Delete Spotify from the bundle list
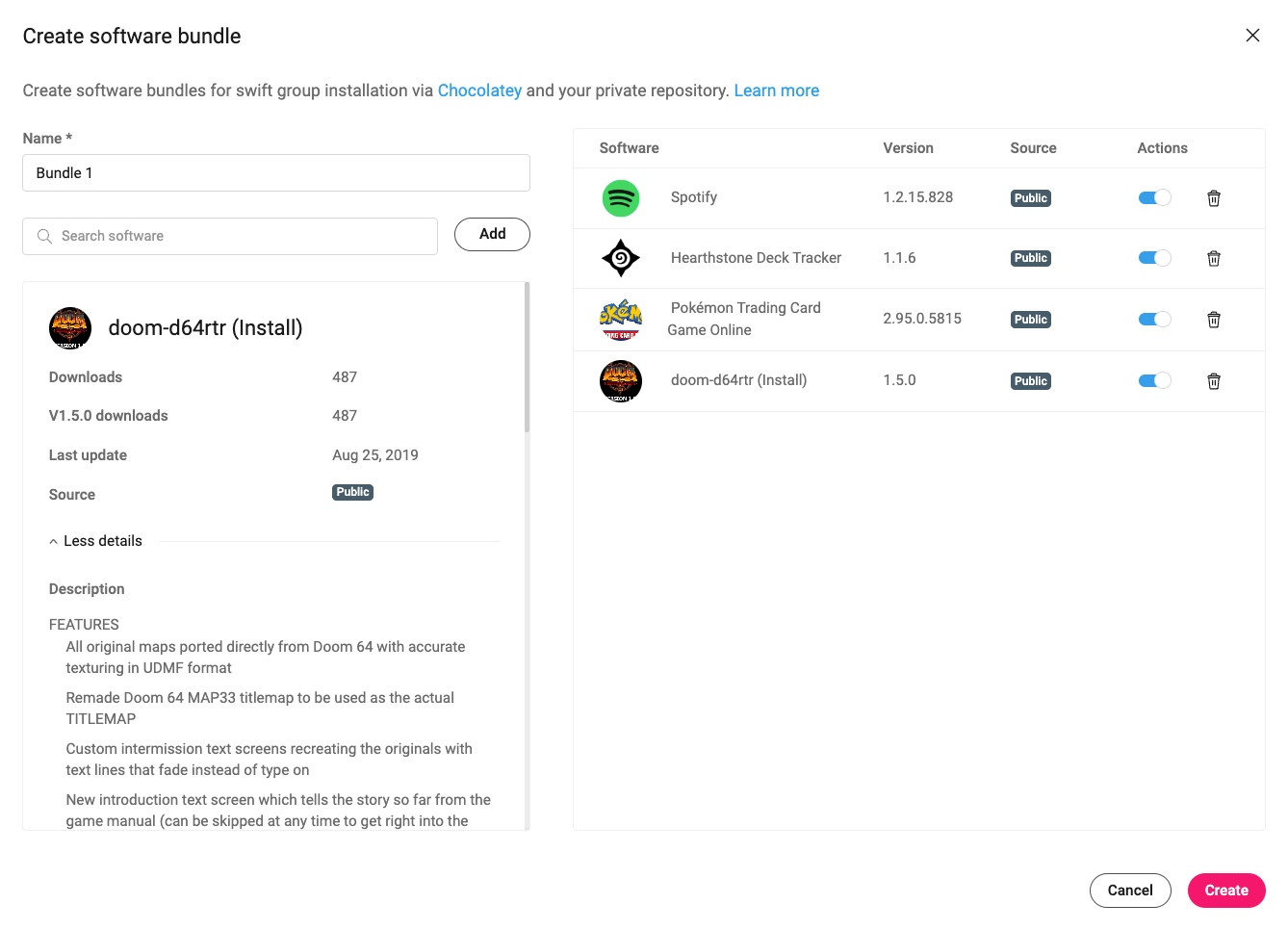 (1214, 198)
